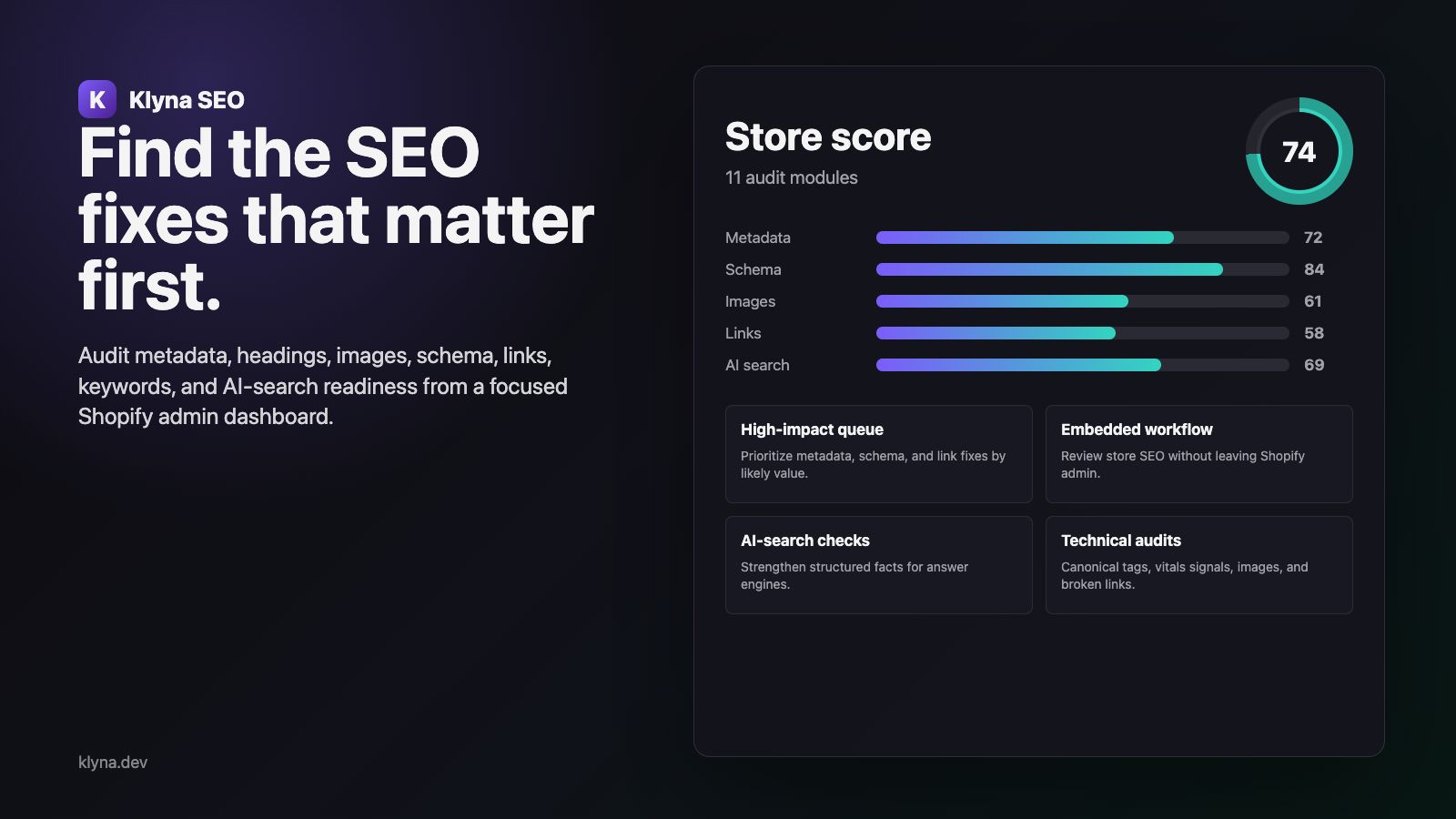Click the Links progress bar
The height and width of the screenshot is (819, 1456).
point(1082,333)
